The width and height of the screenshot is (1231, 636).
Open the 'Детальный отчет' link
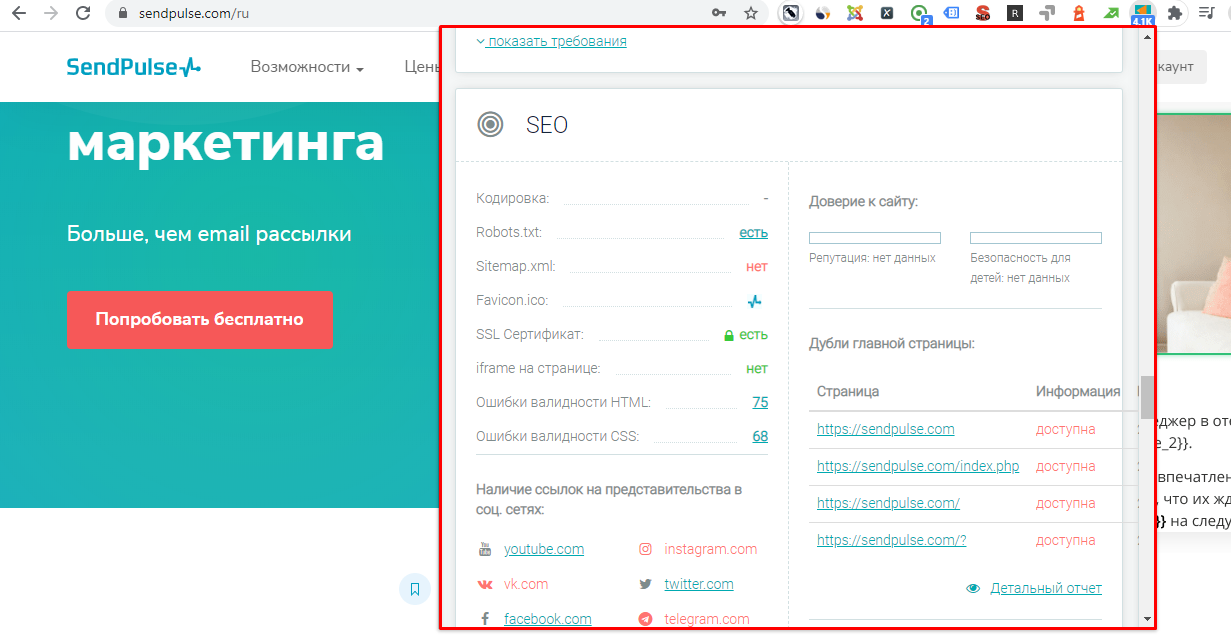(1045, 588)
